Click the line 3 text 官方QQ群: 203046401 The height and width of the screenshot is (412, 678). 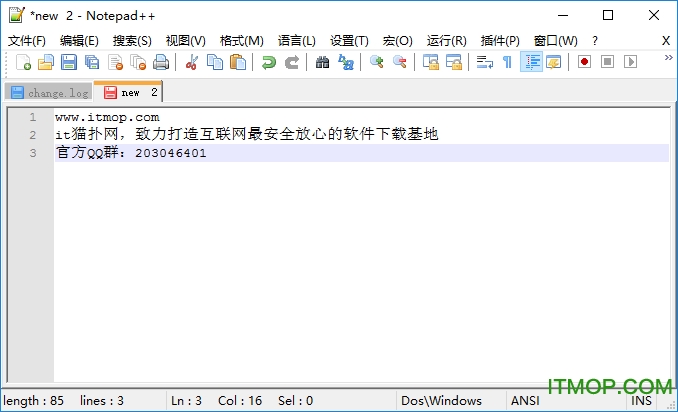coord(131,153)
